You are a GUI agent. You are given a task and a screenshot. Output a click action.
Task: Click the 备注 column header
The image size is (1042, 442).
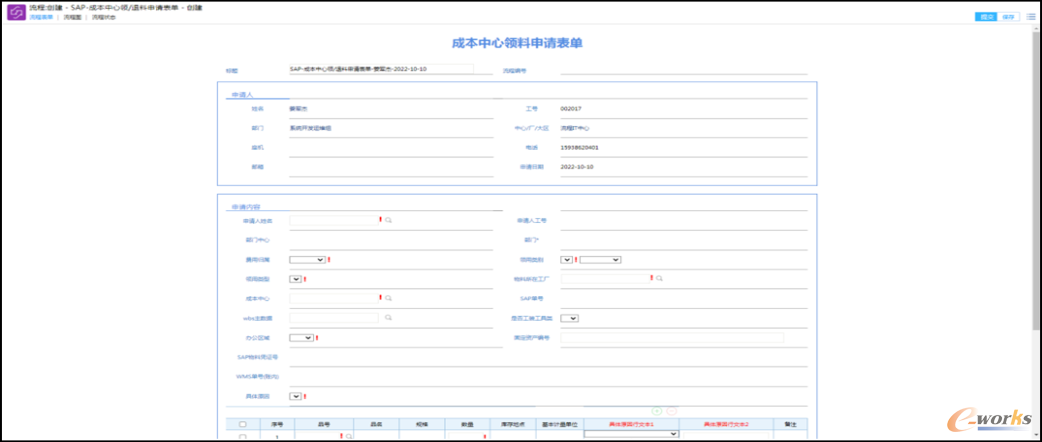pos(790,424)
